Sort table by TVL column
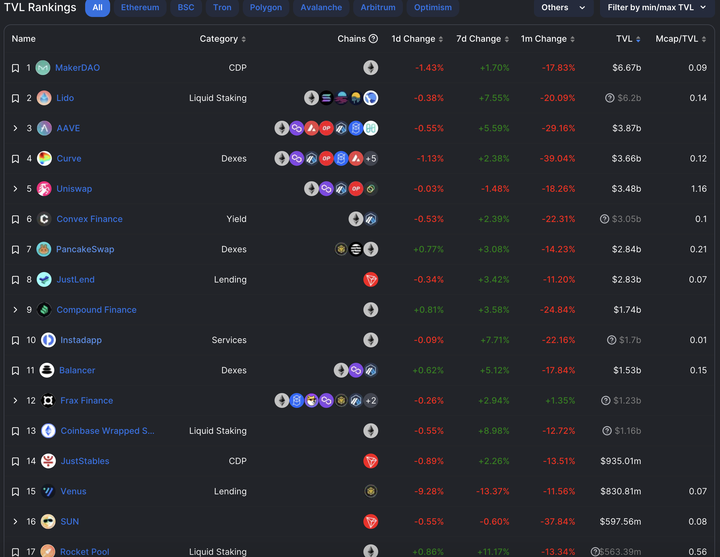 coord(628,39)
